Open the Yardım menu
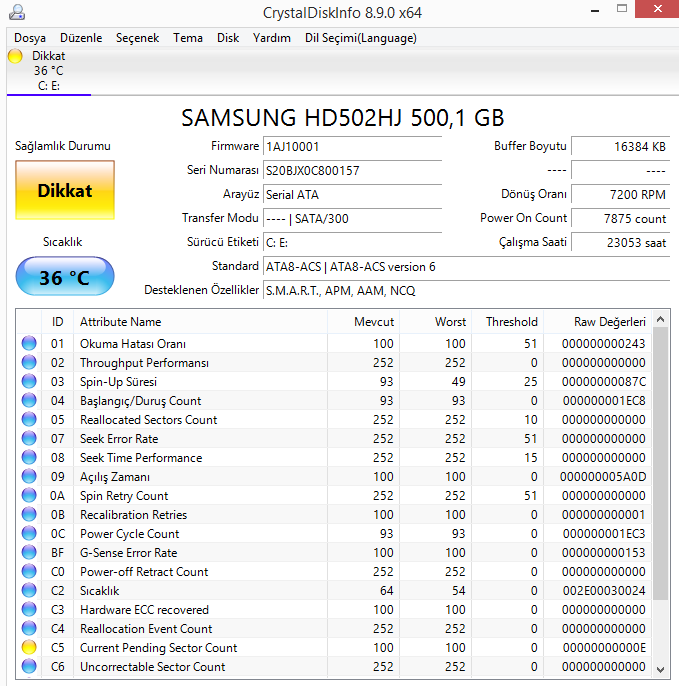679x686 pixels. coord(271,38)
